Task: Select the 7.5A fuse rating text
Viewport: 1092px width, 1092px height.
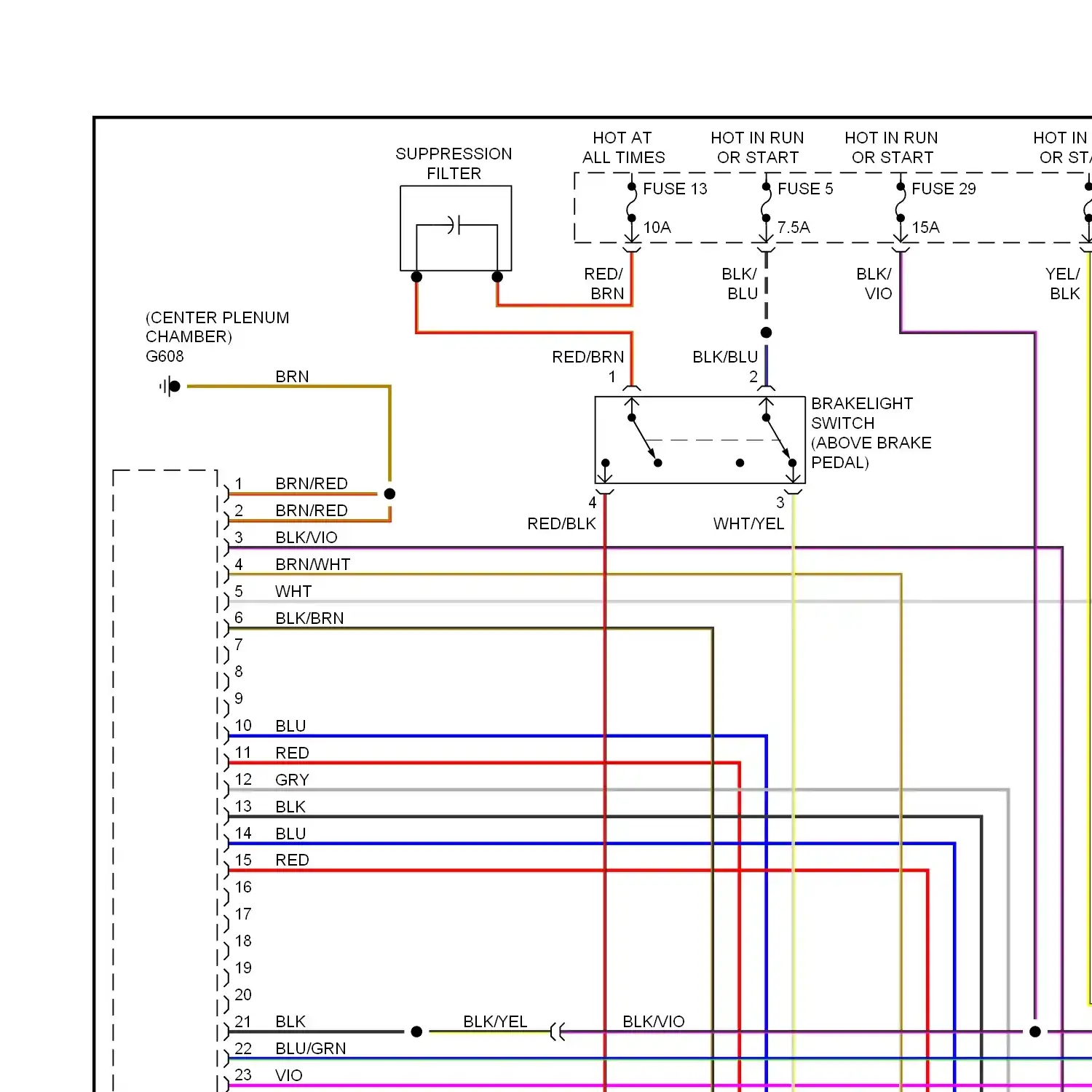Action: [x=794, y=227]
